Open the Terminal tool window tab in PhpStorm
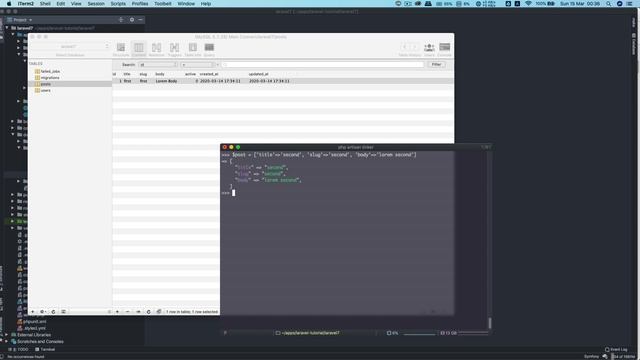The width and height of the screenshot is (640, 360). coord(45,349)
